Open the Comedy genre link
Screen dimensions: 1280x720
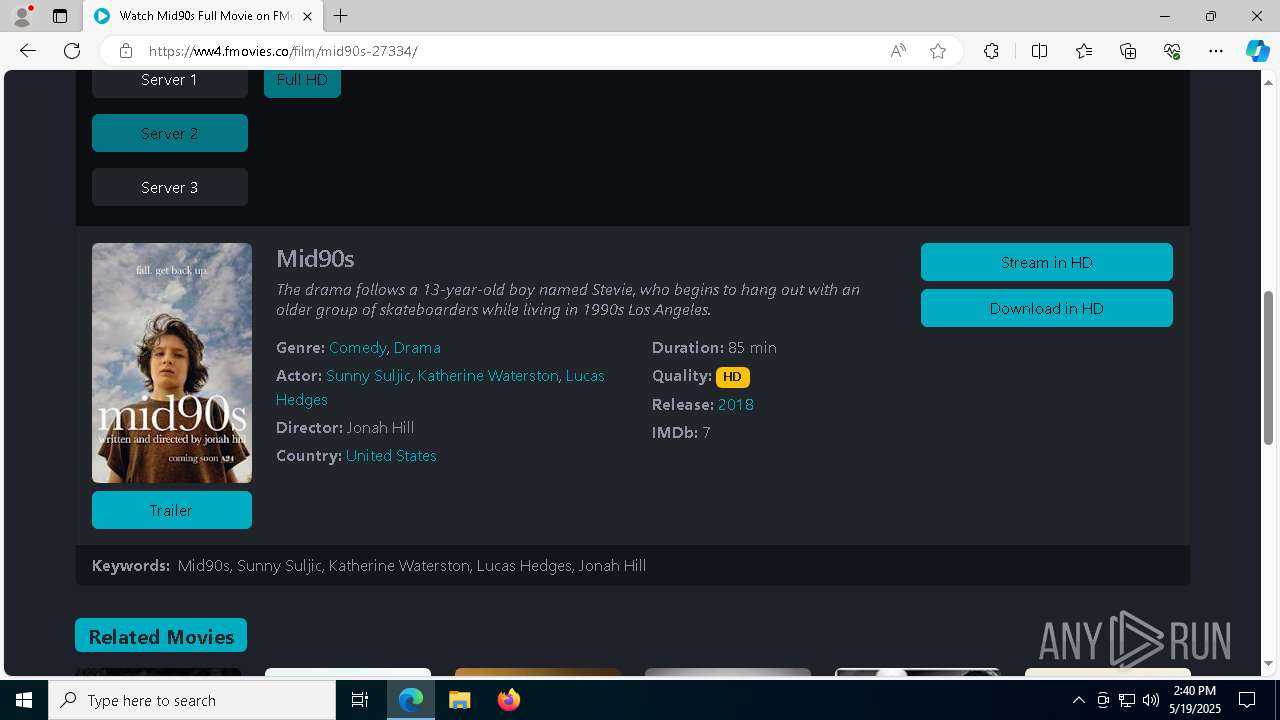click(x=357, y=348)
